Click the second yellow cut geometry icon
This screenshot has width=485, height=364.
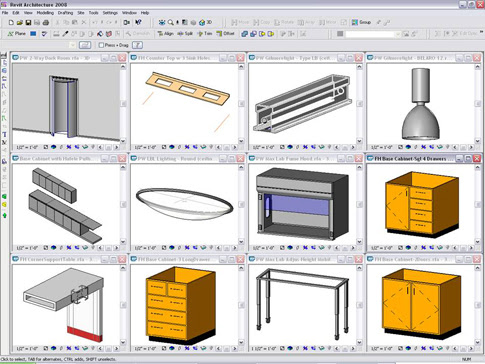271,34
